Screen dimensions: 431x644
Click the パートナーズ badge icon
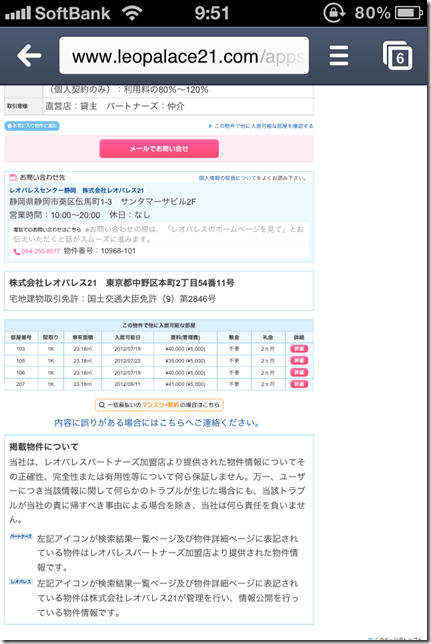tap(21, 536)
